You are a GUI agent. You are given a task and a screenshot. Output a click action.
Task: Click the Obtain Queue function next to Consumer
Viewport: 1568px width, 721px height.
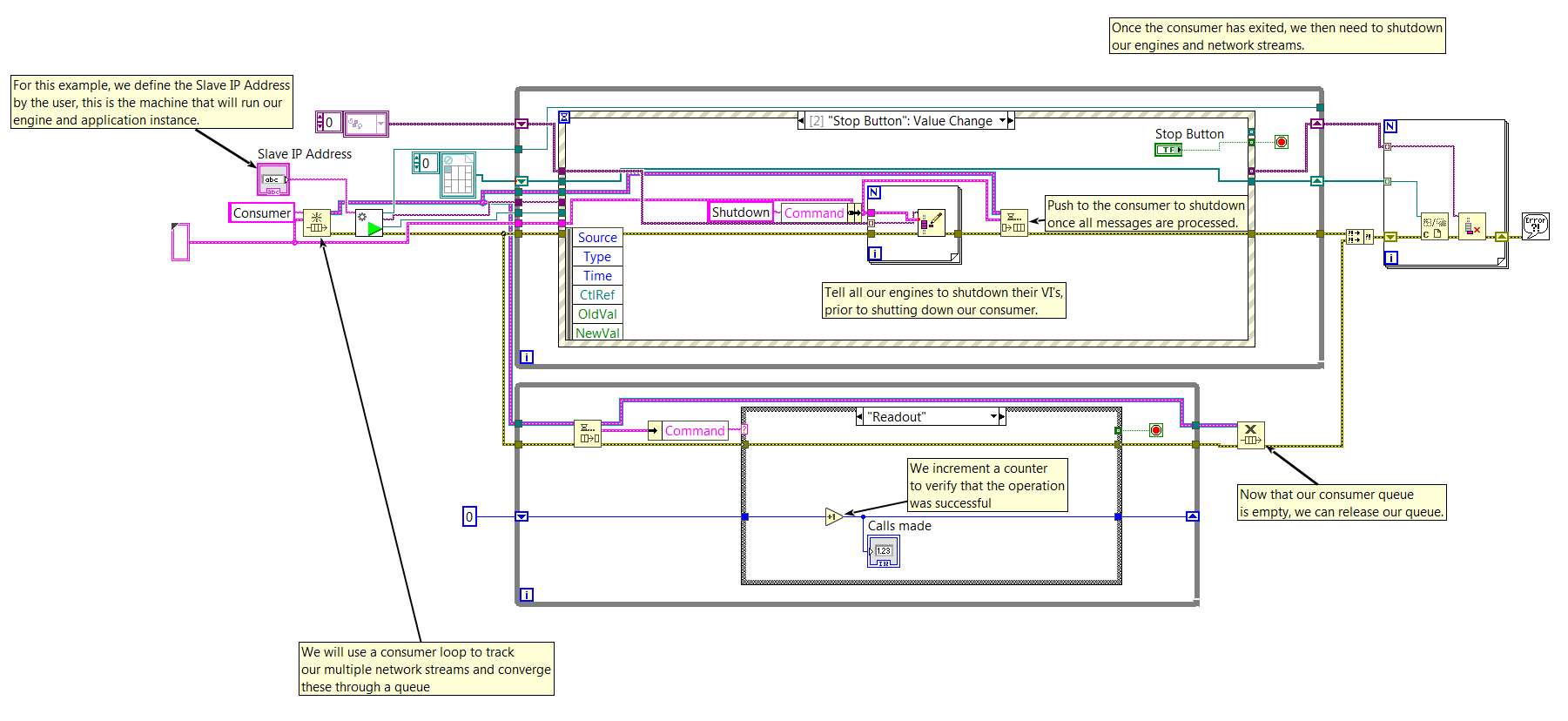coord(316,224)
